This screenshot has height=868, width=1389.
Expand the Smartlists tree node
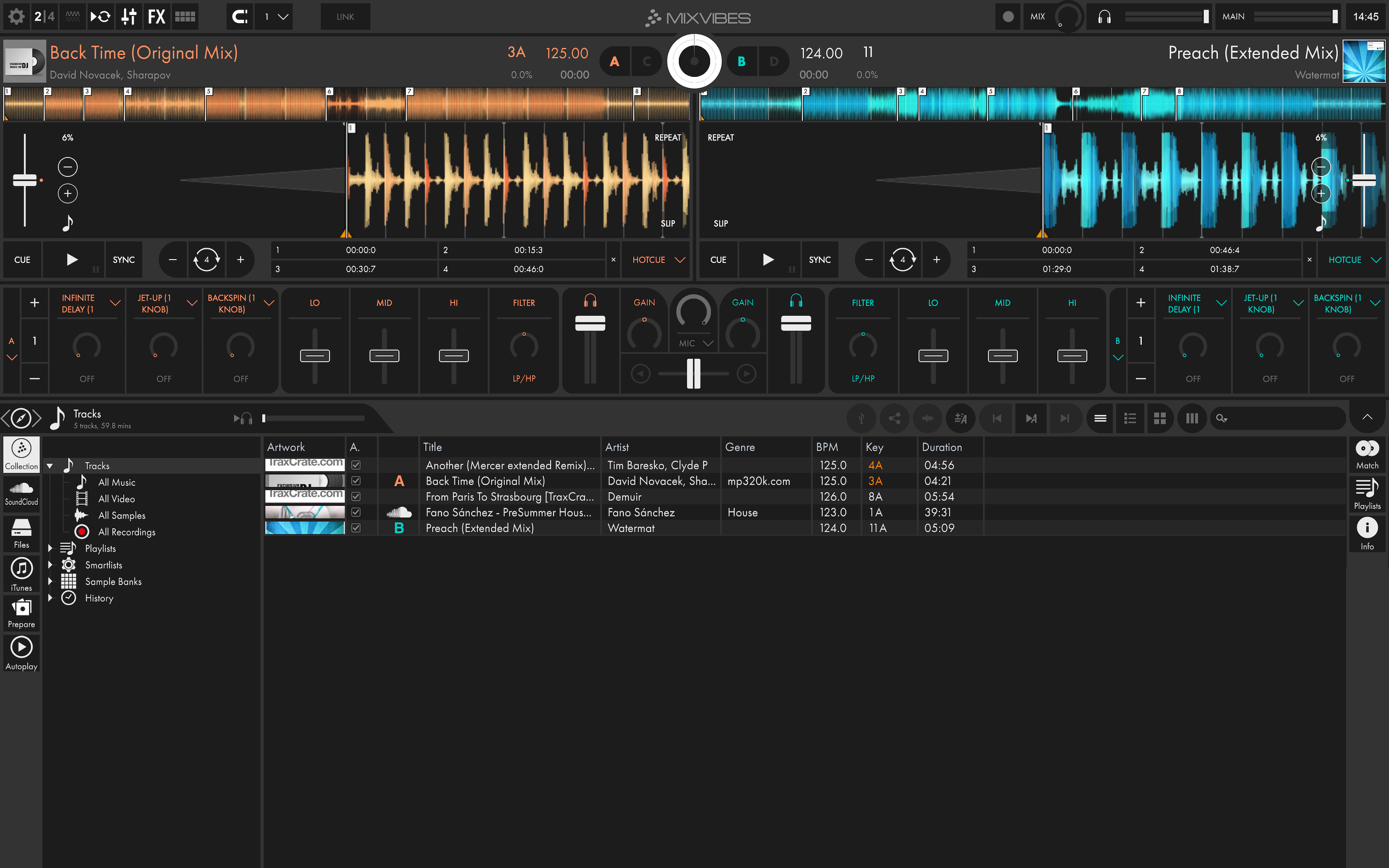(50, 565)
